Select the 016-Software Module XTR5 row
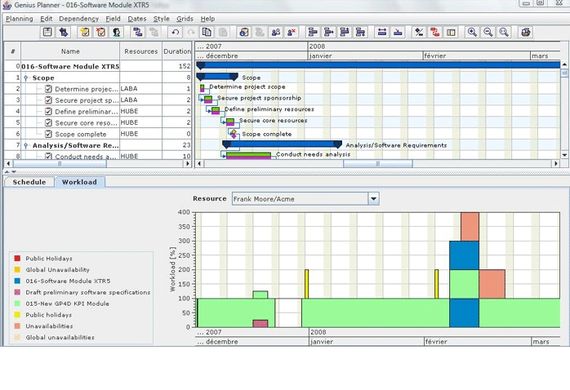Screen dimensions: 570x390 98,66
